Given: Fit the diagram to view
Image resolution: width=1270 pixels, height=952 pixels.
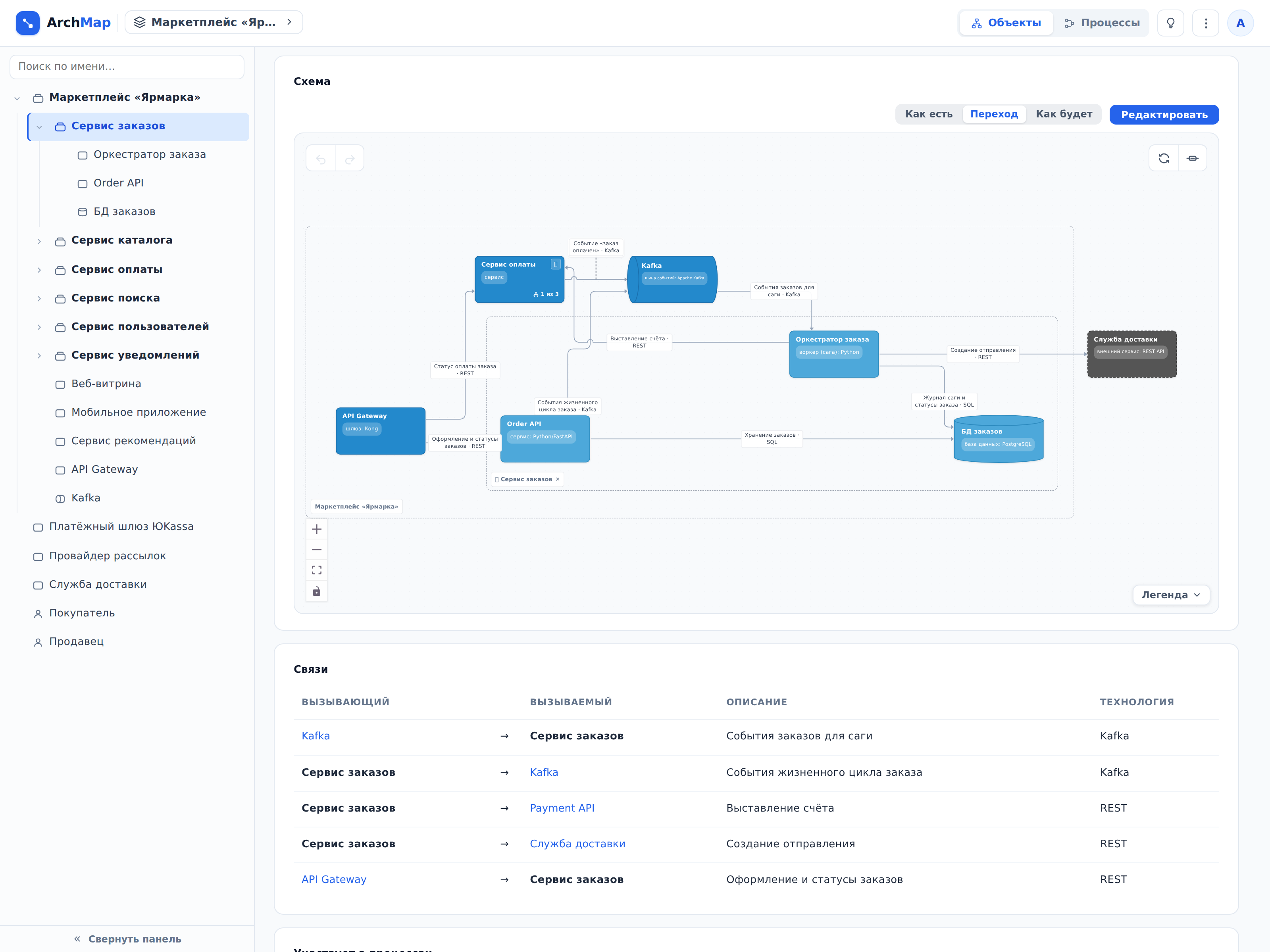Looking at the screenshot, I should pos(316,570).
